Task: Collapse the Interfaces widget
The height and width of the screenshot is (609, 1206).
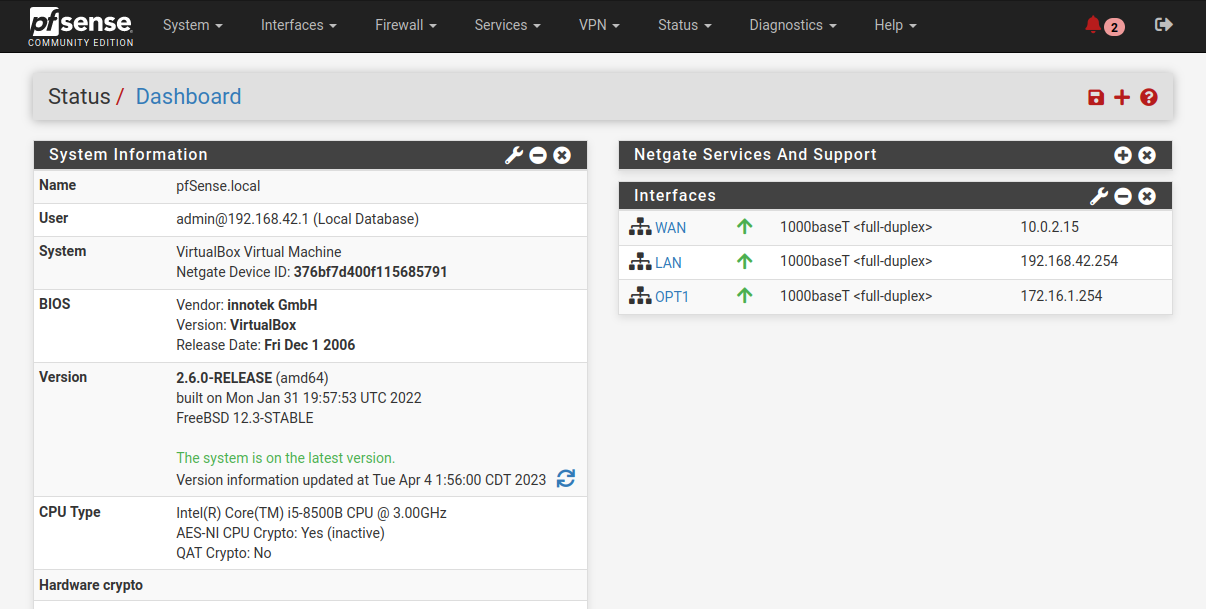Action: pyautogui.click(x=1123, y=196)
